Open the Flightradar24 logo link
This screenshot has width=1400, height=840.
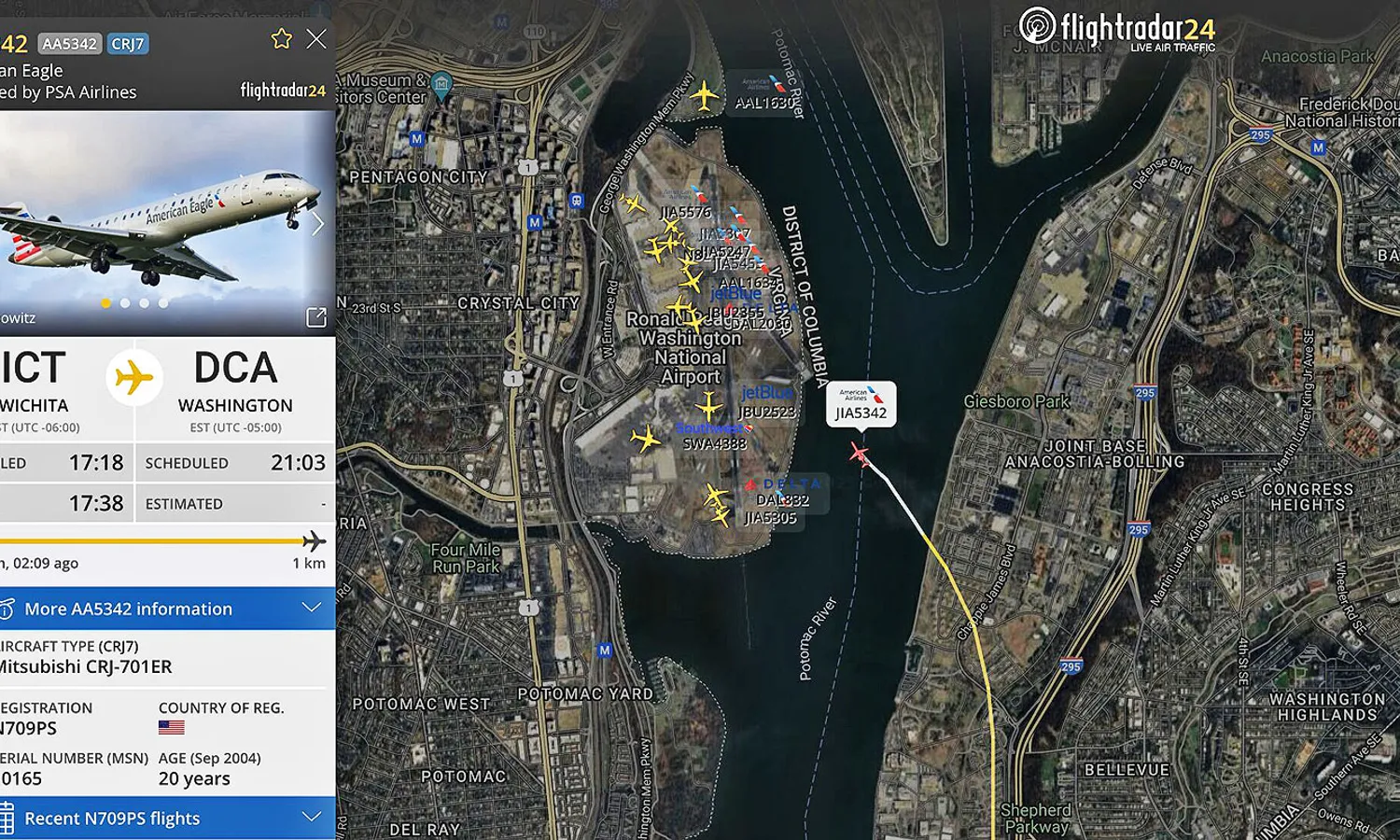pos(1116,30)
